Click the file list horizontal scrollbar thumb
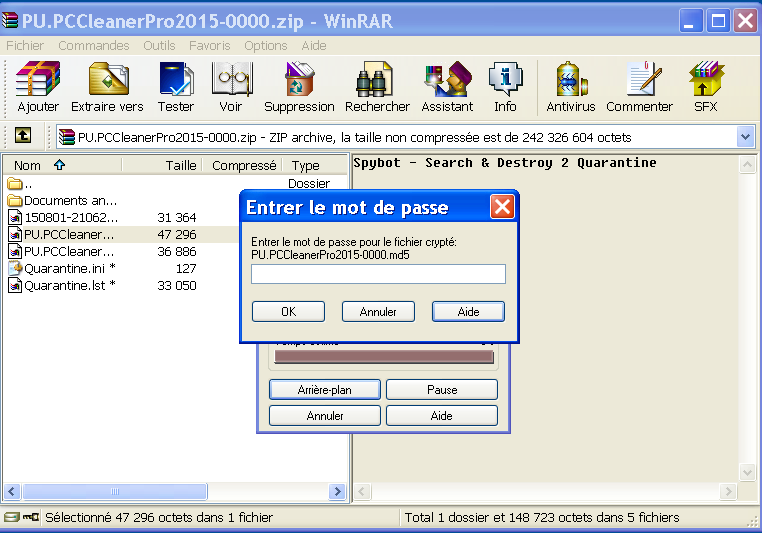 click(115, 491)
